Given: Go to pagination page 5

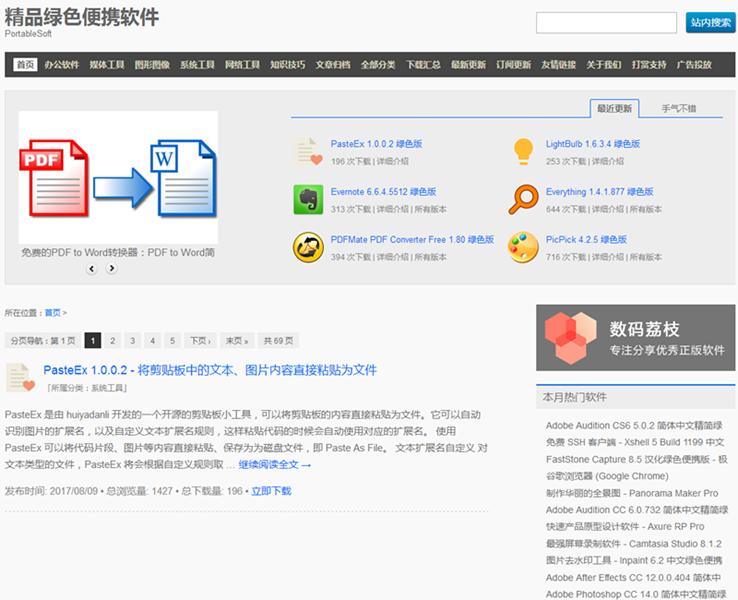Looking at the screenshot, I should (x=172, y=341).
